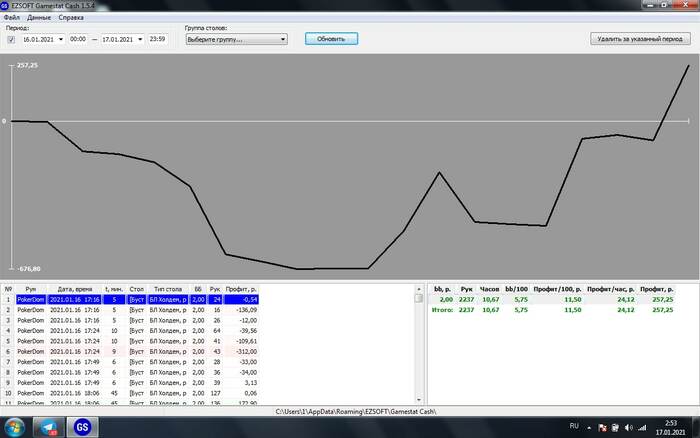Sort by Дата, время column header
The image size is (700, 438).
coord(75,289)
